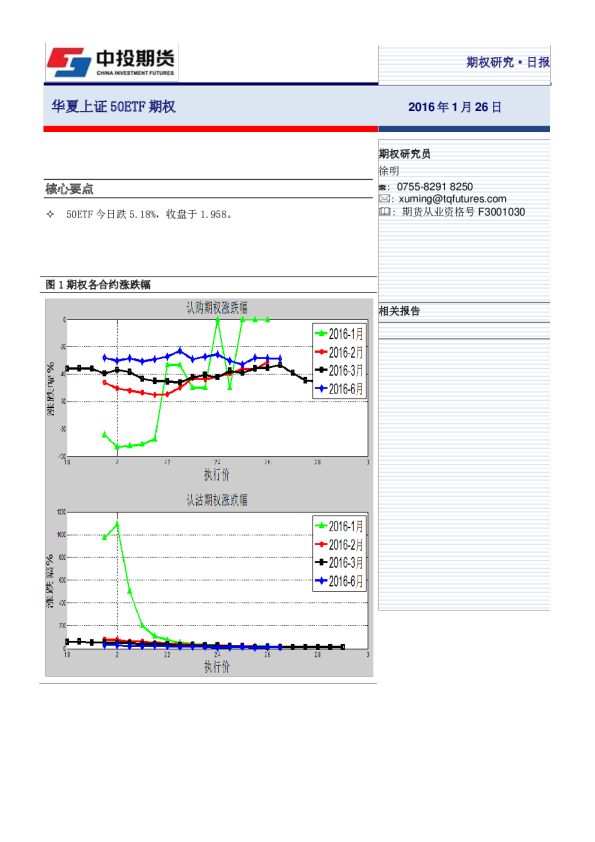Click the phone number 0755-8291 8250
The width and height of the screenshot is (595, 842).
coord(434,187)
